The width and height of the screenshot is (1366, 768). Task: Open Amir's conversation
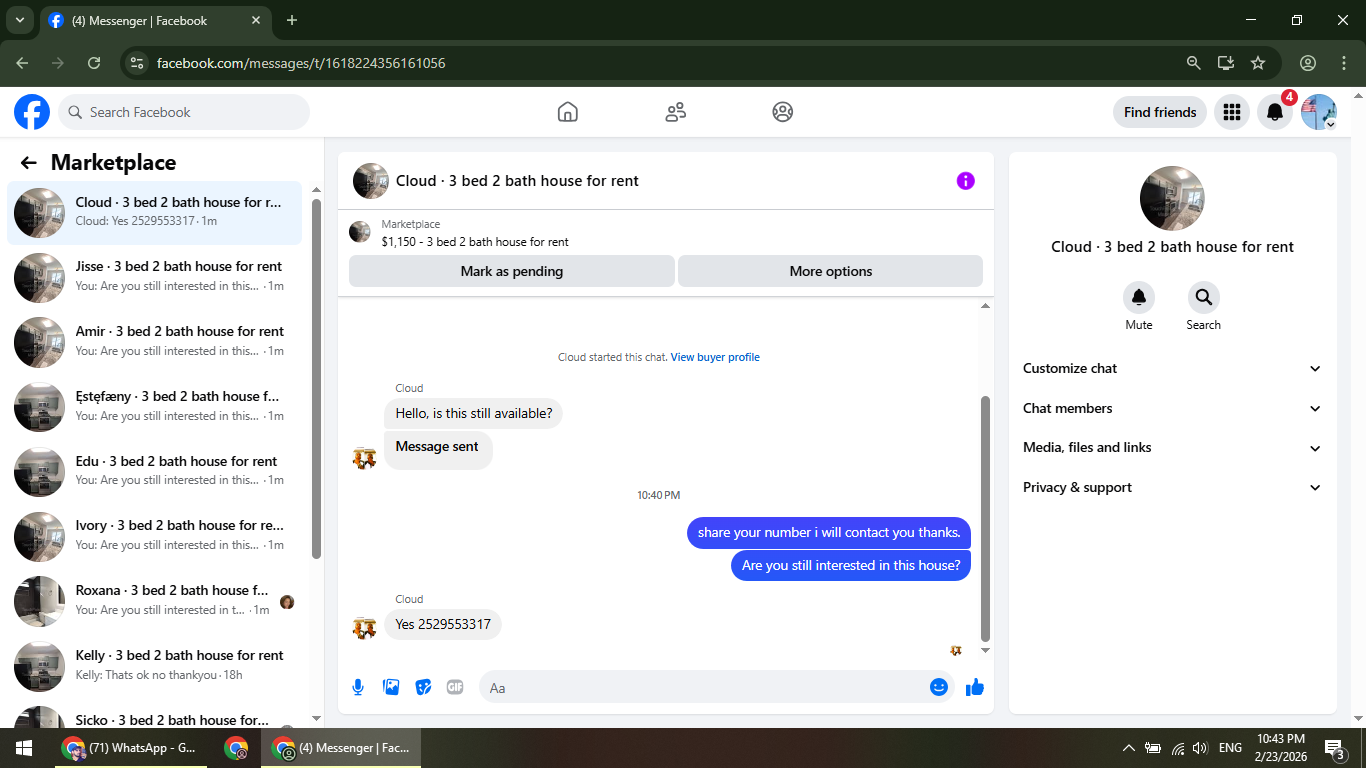pyautogui.click(x=155, y=341)
